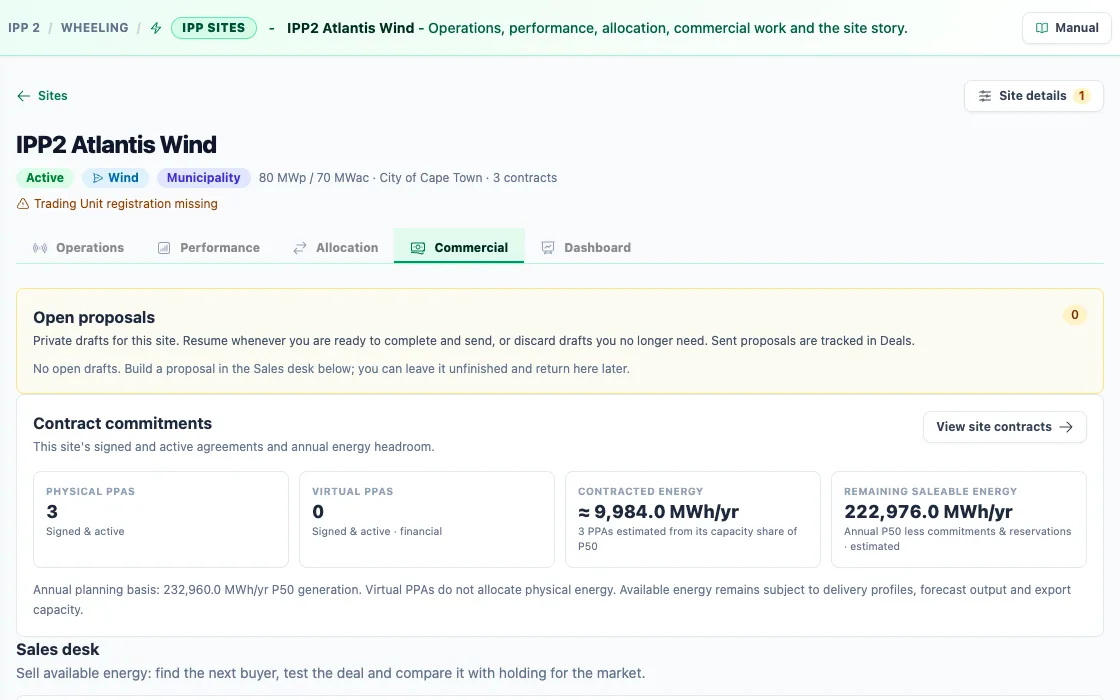Click the Site details notification count

tap(1081, 96)
